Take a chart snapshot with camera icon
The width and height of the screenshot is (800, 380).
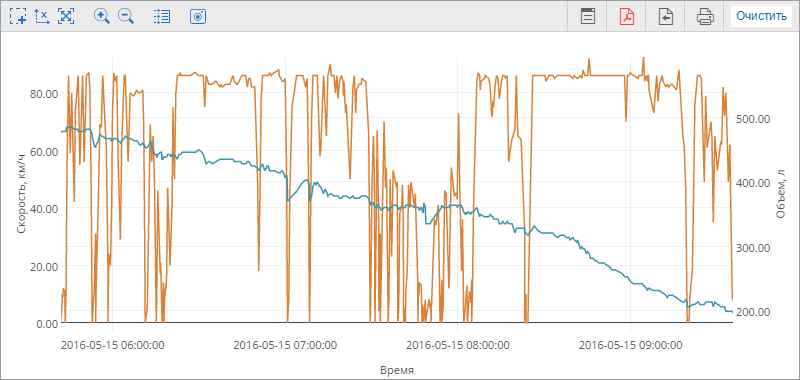197,16
